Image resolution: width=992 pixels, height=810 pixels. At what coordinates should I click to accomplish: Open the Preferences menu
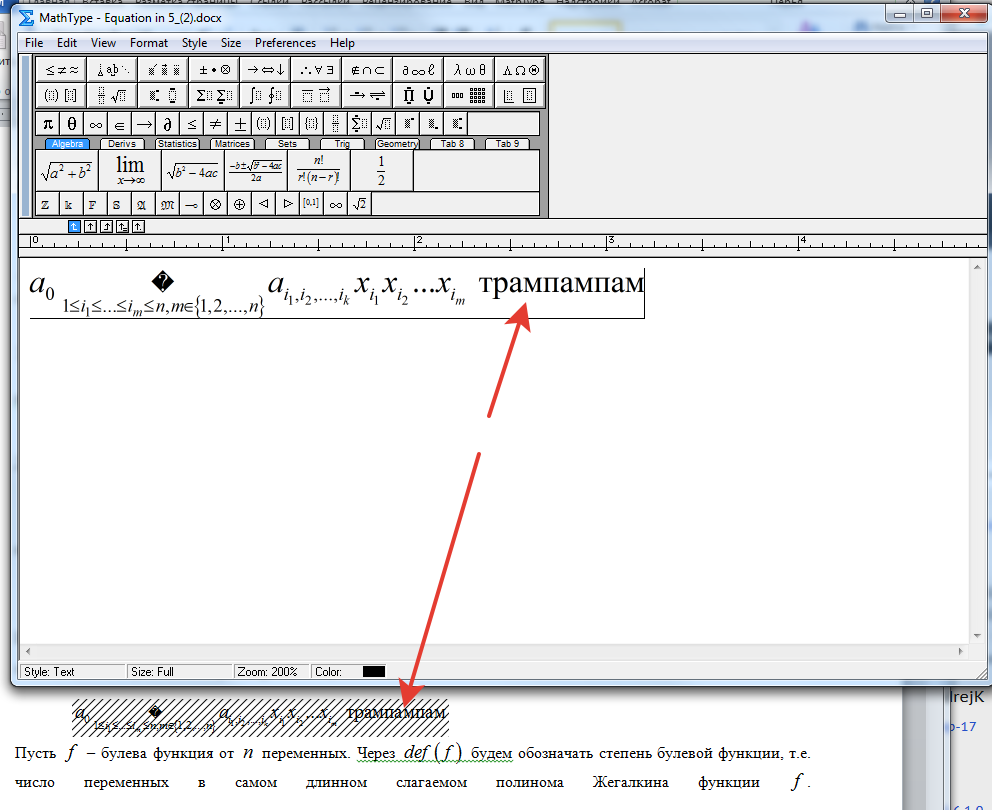[285, 43]
